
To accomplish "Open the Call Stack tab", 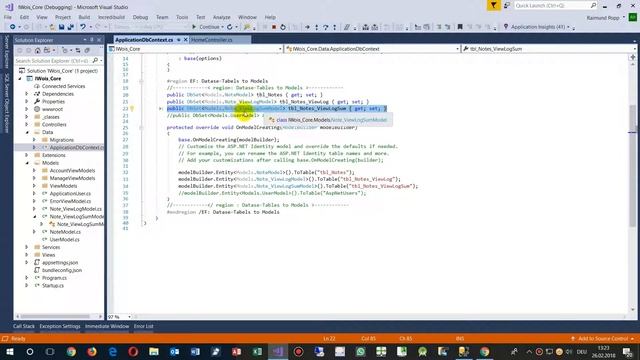I will [24, 326].
